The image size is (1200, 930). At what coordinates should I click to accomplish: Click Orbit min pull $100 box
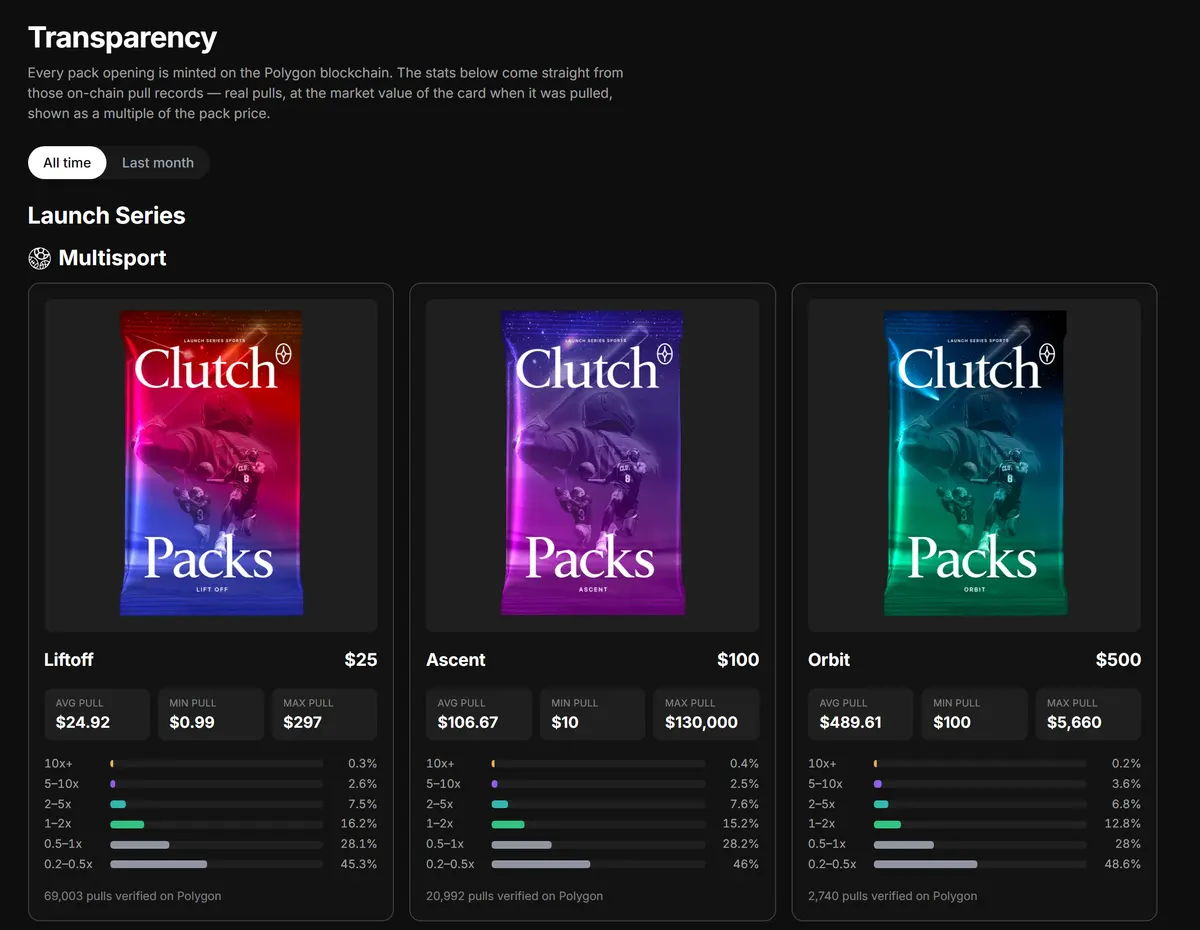click(x=975, y=714)
